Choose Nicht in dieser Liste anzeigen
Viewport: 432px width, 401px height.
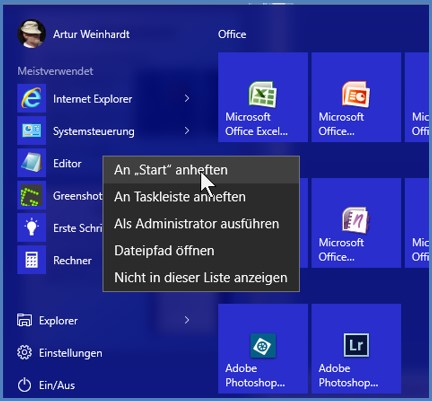tap(201, 278)
